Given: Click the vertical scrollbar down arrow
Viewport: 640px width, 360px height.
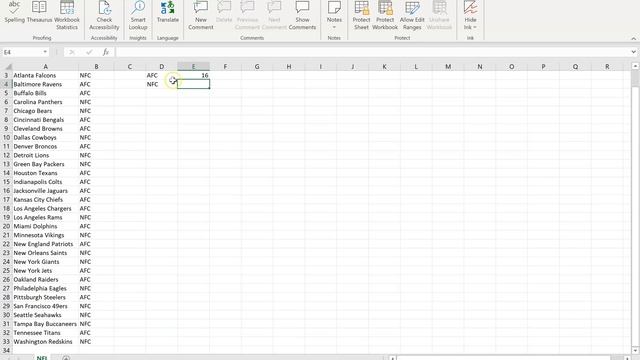Looking at the screenshot, I should pyautogui.click(x=635, y=350).
